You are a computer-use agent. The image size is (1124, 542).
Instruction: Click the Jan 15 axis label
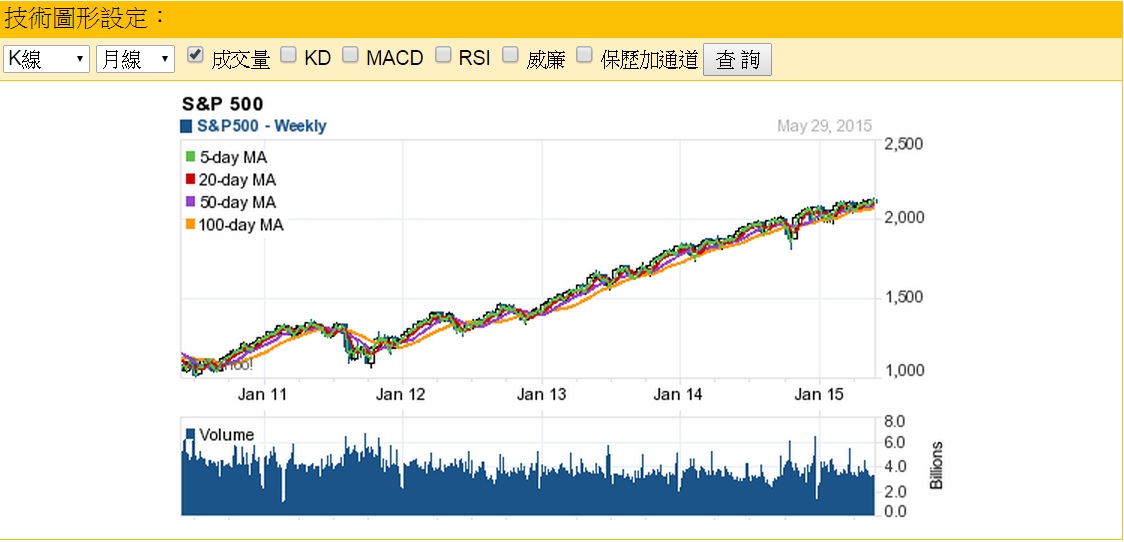click(821, 394)
